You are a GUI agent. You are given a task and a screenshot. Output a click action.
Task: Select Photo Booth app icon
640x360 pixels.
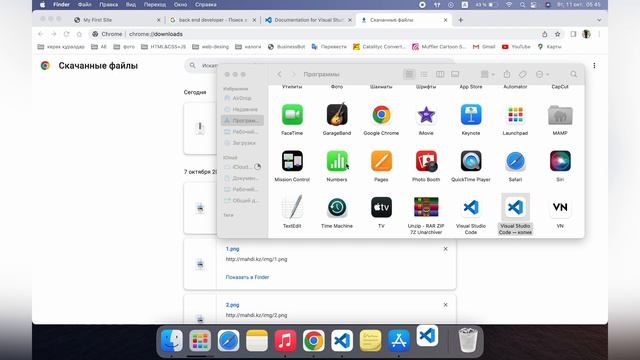[x=426, y=161]
